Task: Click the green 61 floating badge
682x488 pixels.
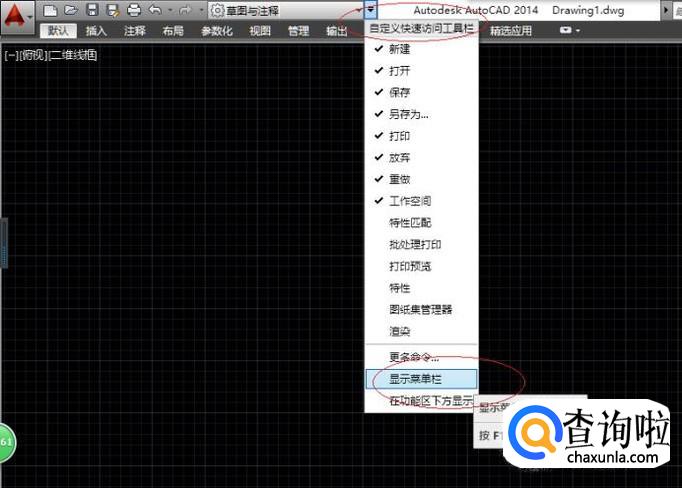Action: click(x=7, y=442)
